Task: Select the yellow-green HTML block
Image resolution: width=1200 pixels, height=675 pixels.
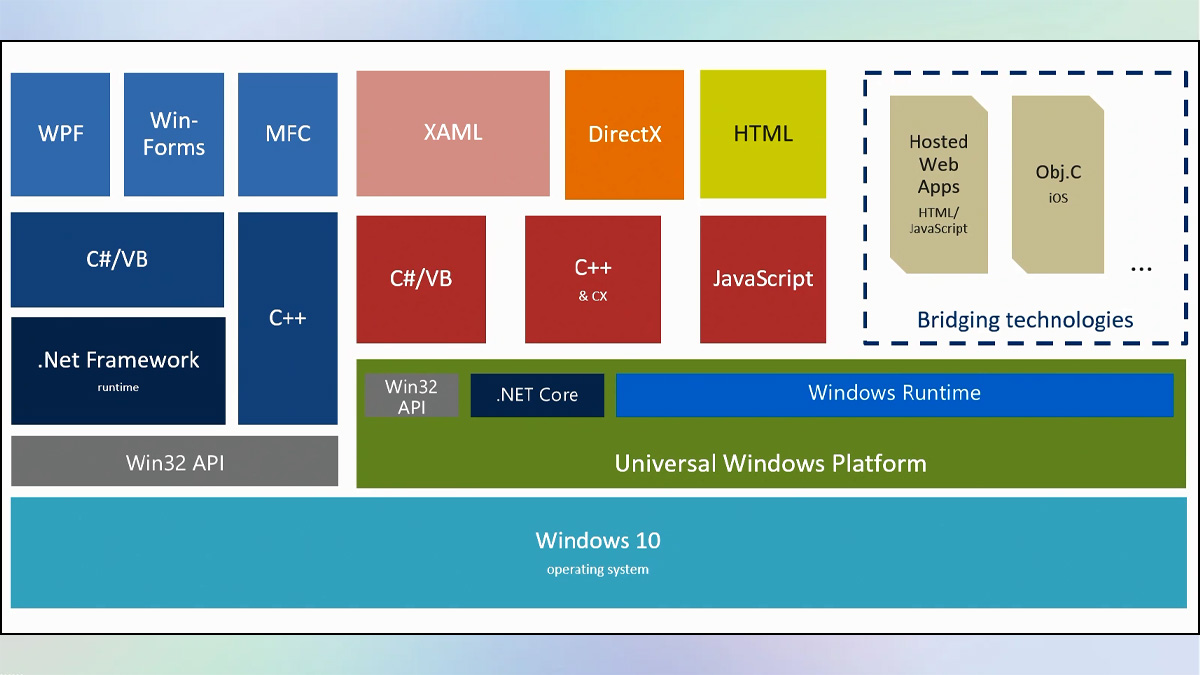Action: [763, 134]
